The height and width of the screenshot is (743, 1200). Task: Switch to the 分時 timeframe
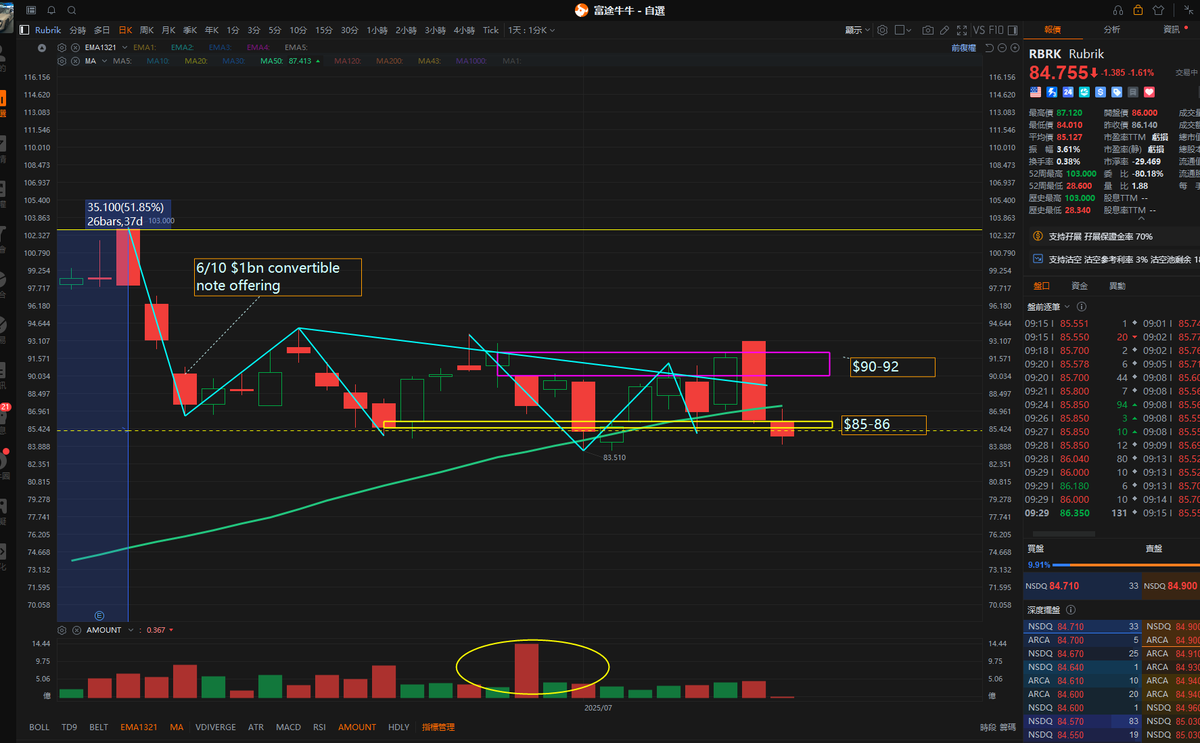(78, 30)
